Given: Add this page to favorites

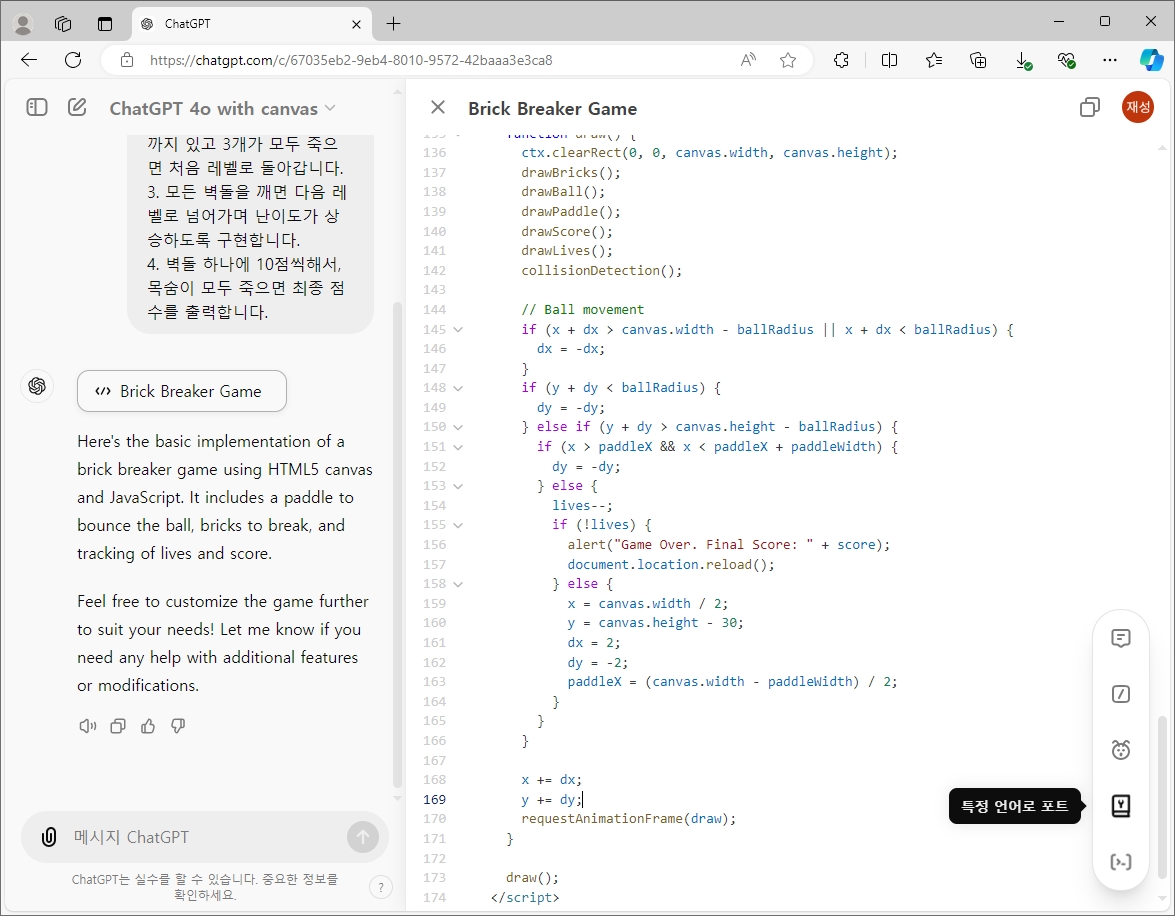Looking at the screenshot, I should 788,60.
